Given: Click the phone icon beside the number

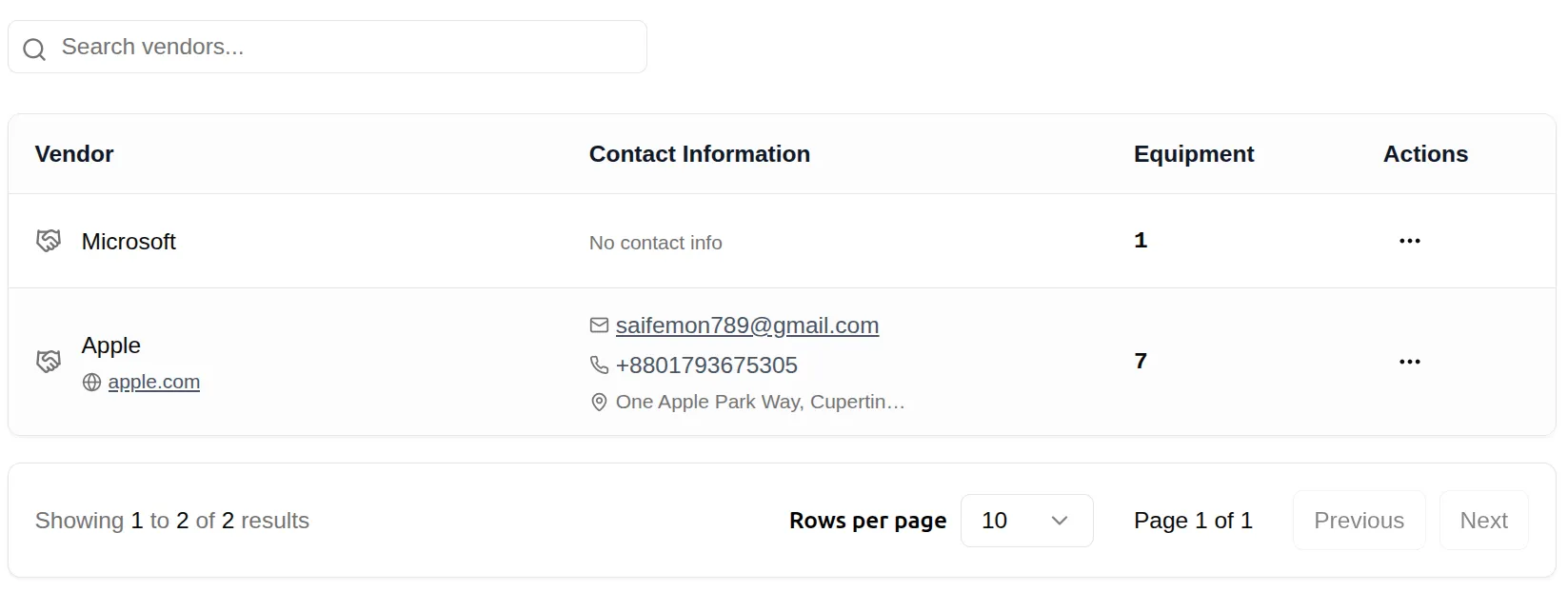Looking at the screenshot, I should point(599,365).
